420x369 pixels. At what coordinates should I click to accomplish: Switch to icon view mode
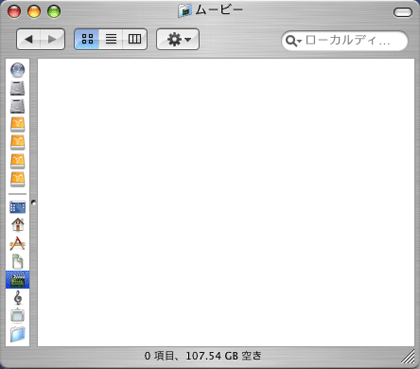pos(87,39)
